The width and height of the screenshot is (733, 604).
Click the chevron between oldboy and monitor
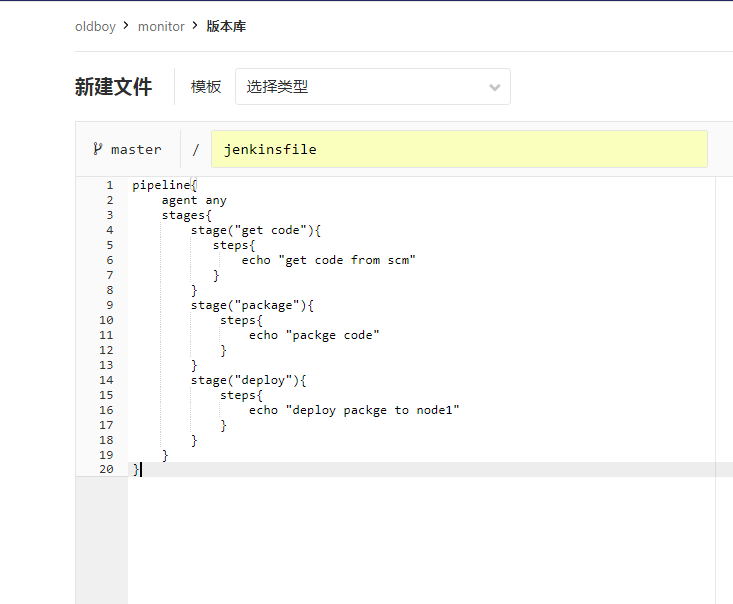coord(126,26)
